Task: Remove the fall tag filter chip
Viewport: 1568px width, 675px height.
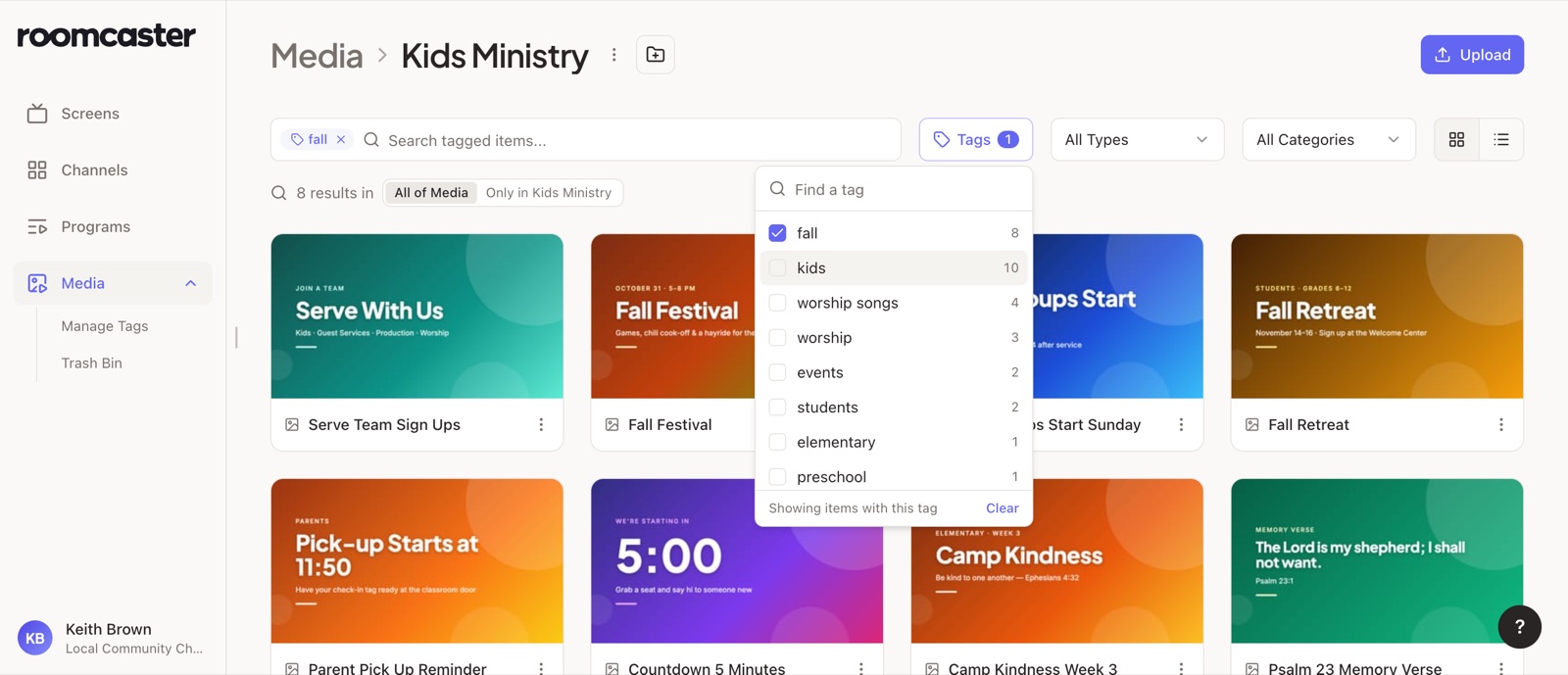Action: (341, 139)
